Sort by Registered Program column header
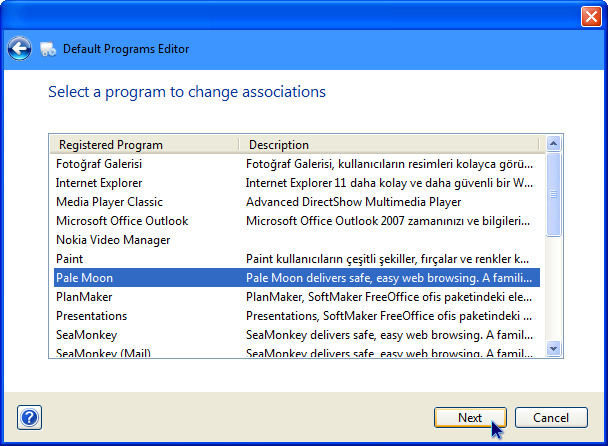 pos(144,145)
